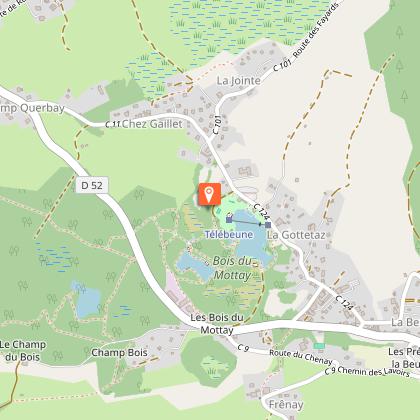This screenshot has height=420, width=420.
Task: Select the Frênay village label
Action: click(286, 405)
